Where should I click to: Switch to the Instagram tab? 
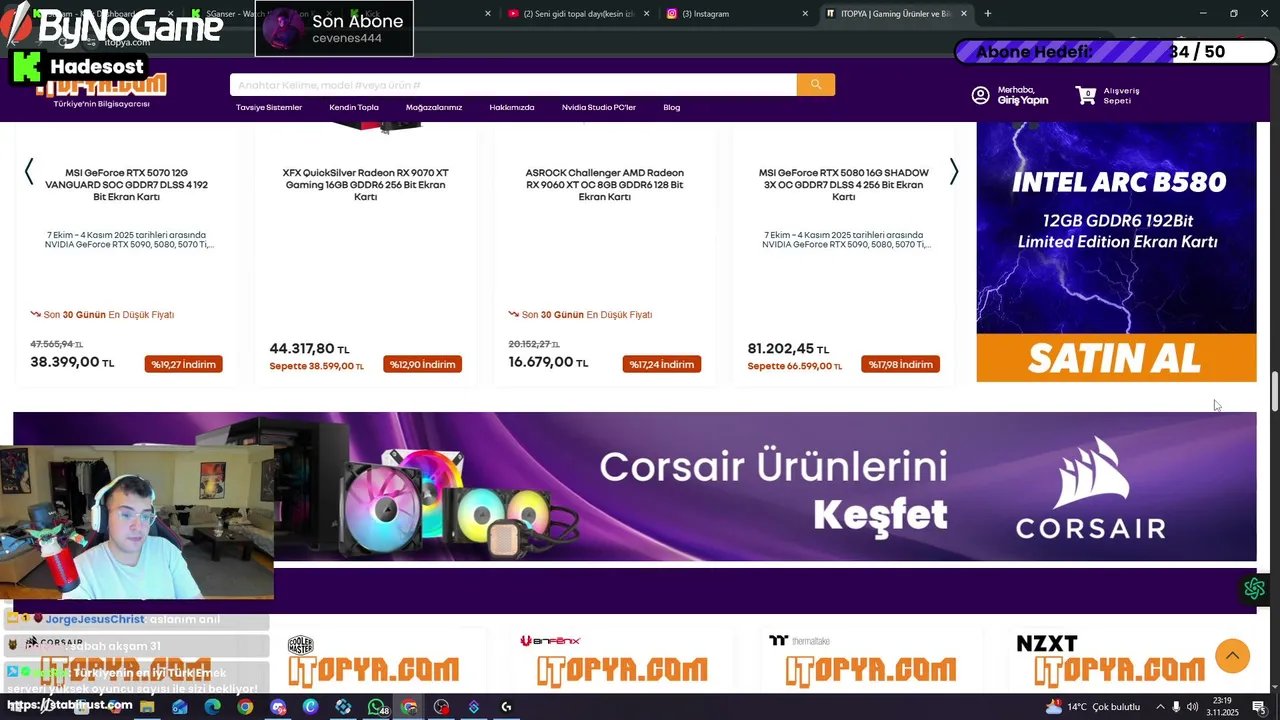(x=736, y=14)
